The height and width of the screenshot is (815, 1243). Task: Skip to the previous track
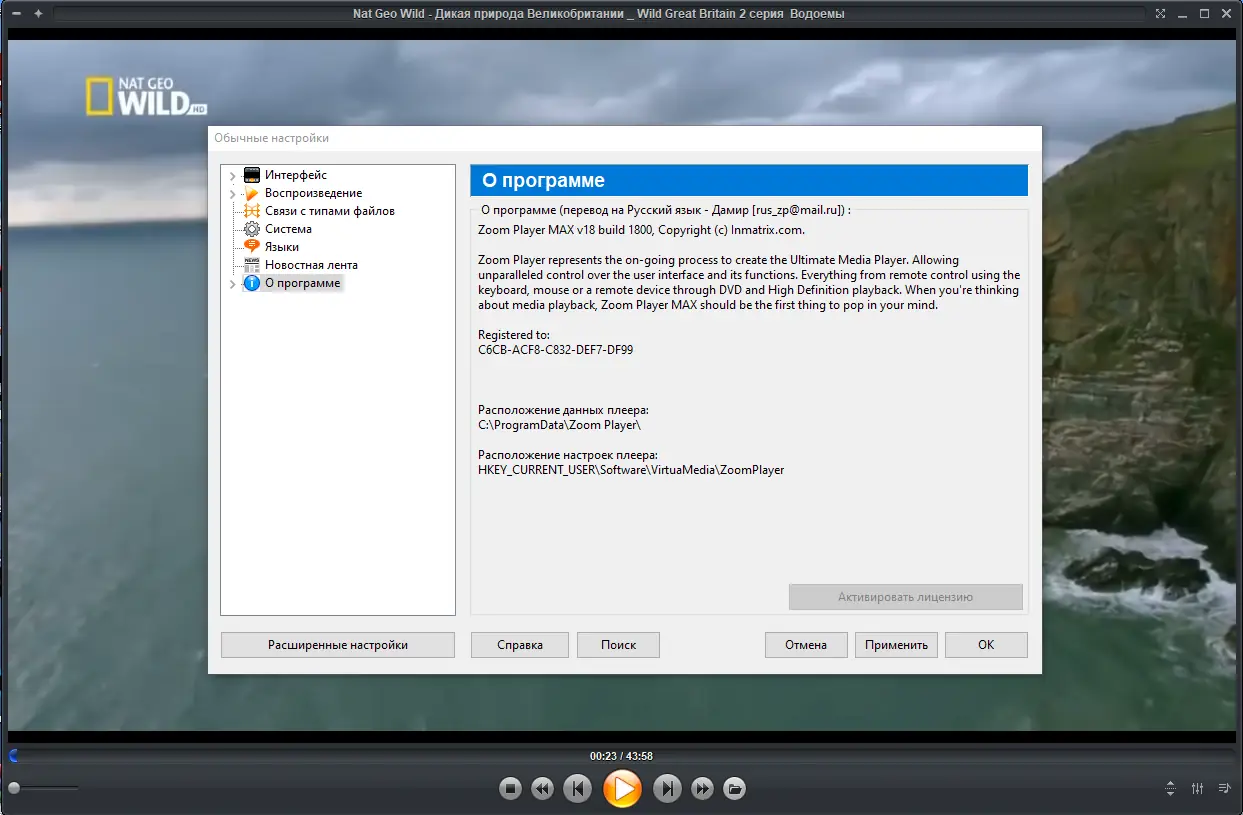pos(578,789)
